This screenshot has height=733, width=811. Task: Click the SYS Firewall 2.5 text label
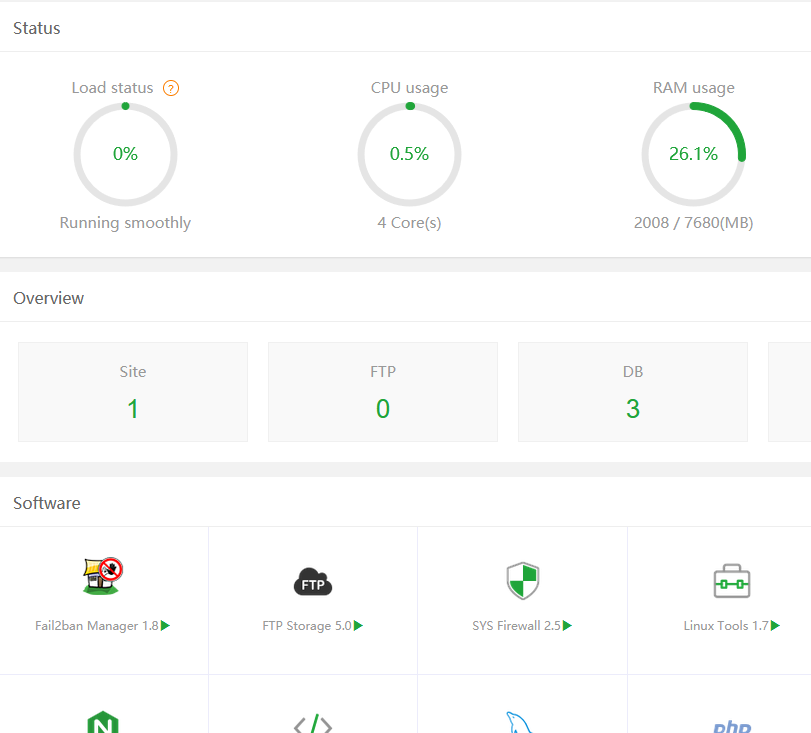pos(516,626)
